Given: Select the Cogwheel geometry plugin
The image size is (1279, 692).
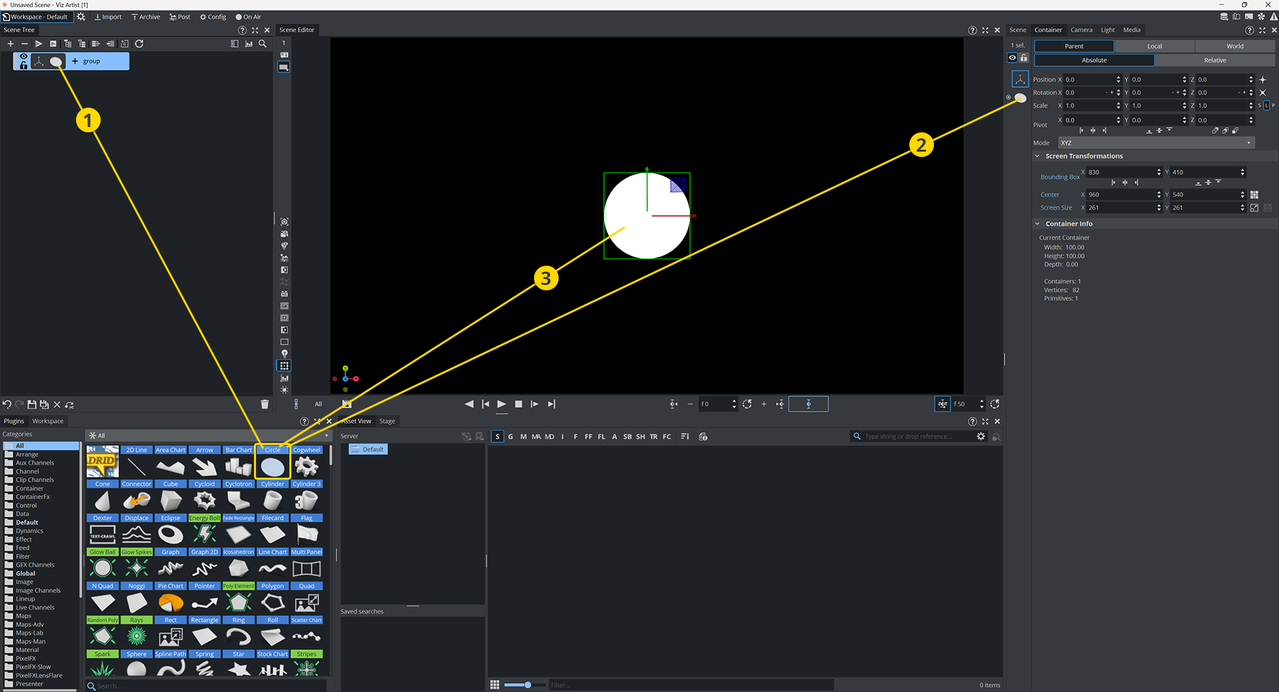Looking at the screenshot, I should [x=306, y=465].
